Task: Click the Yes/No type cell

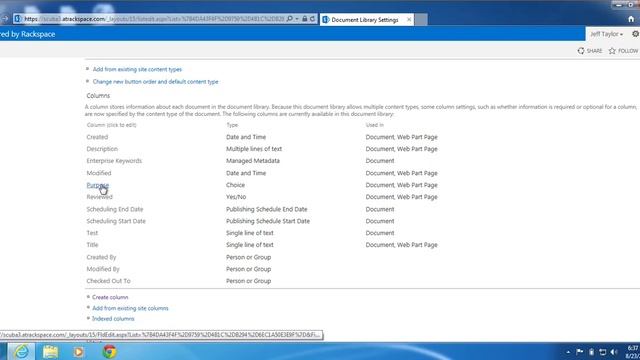Action: pyautogui.click(x=236, y=197)
